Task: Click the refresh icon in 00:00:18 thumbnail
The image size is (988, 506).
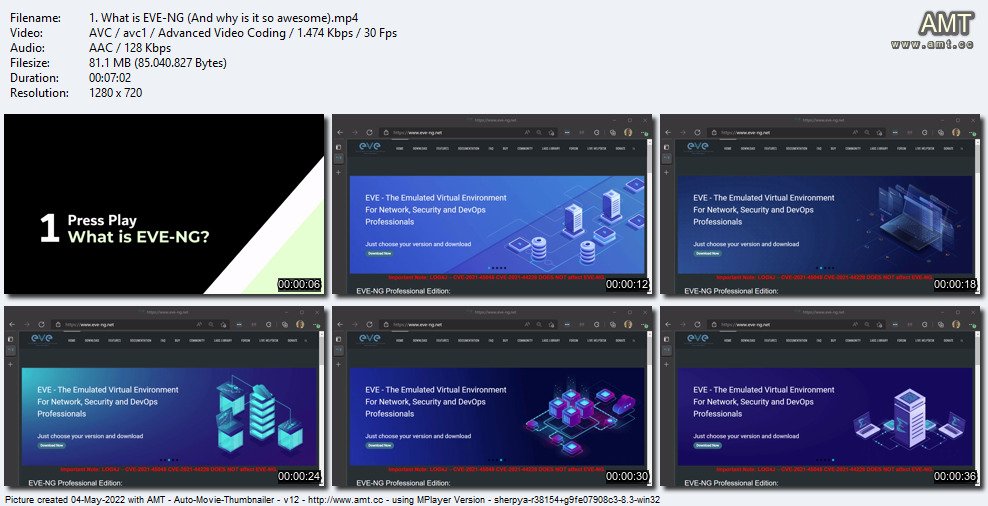Action: click(x=698, y=133)
